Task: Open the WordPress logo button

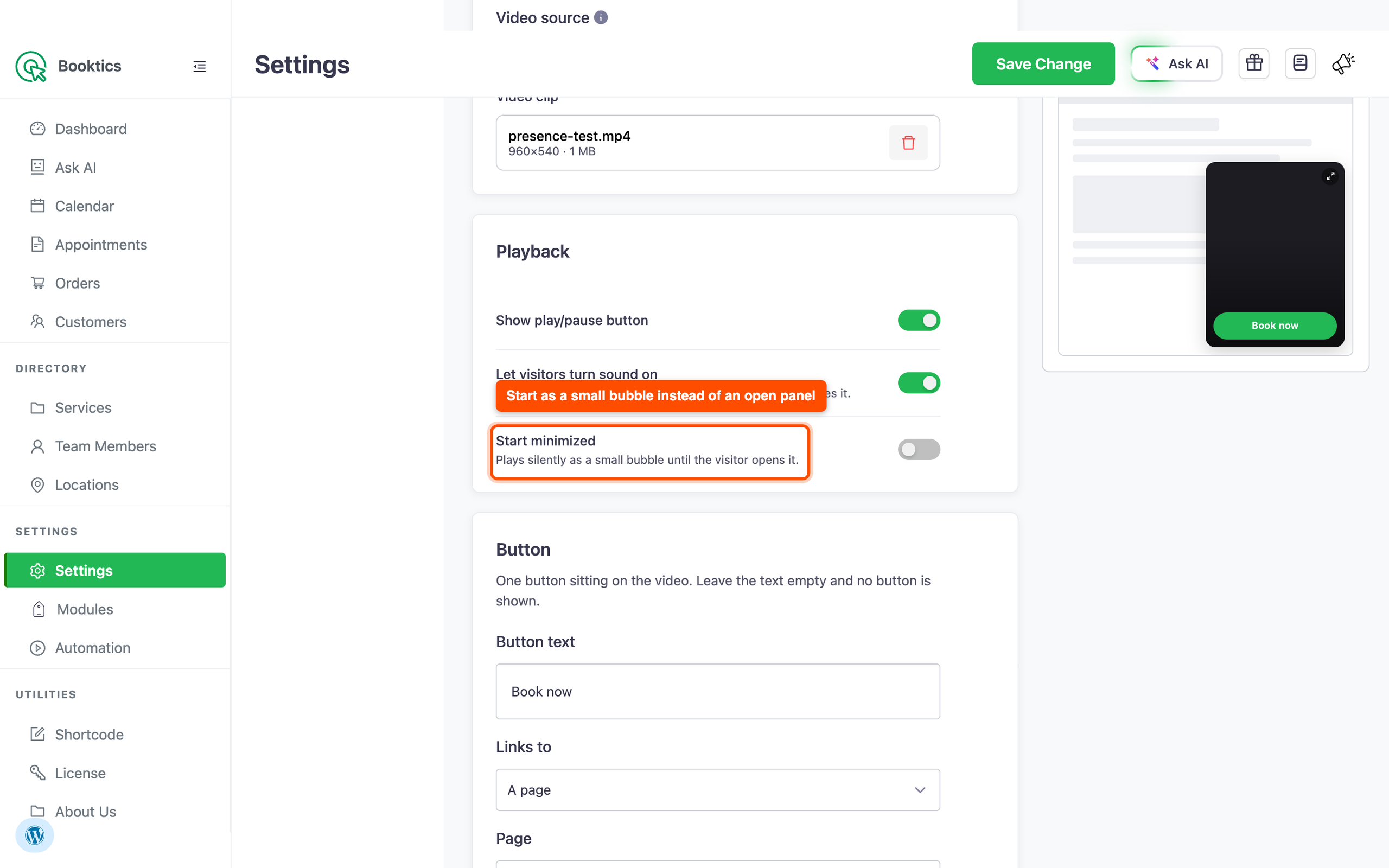Action: [x=34, y=835]
